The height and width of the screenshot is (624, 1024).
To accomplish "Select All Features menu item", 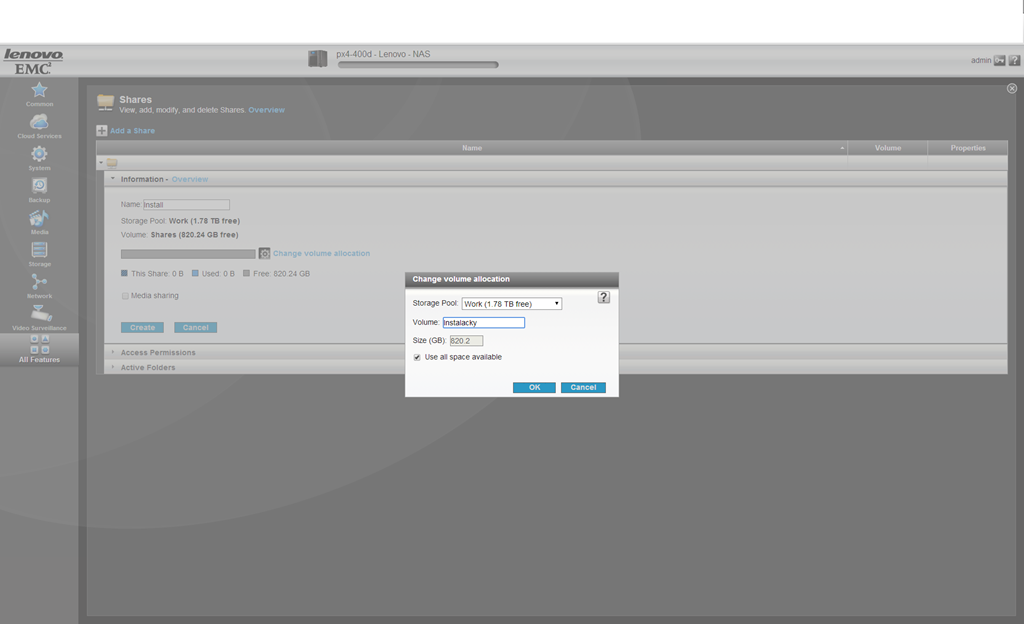I will pos(39,349).
